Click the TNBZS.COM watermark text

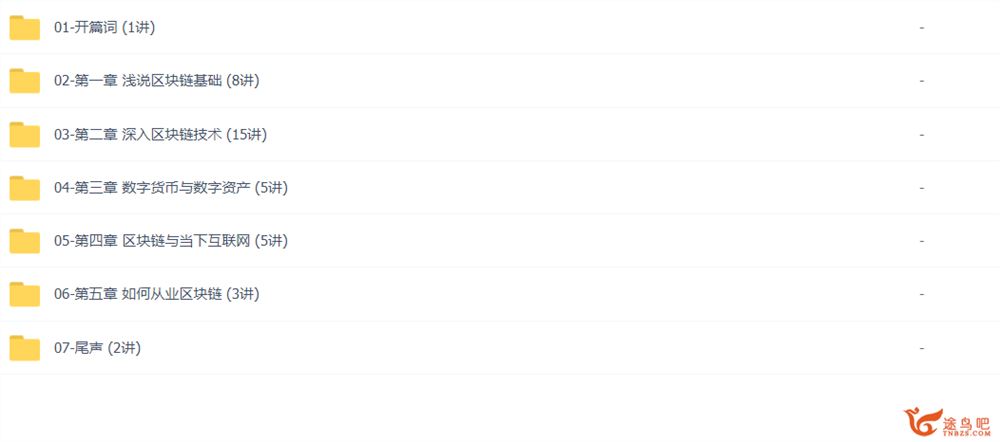coord(968,434)
